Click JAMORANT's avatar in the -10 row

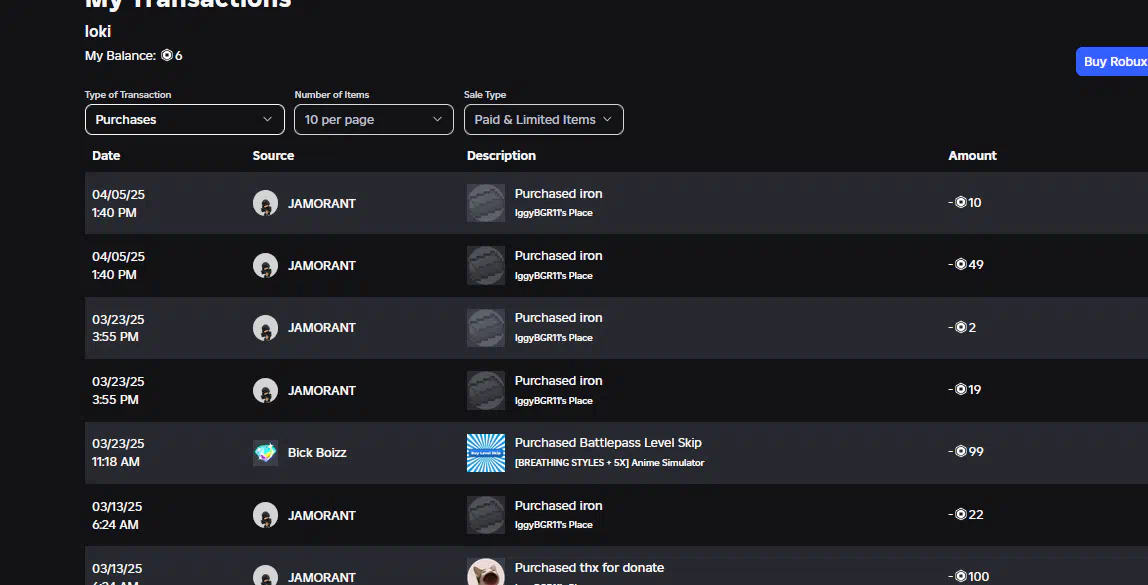click(x=265, y=204)
